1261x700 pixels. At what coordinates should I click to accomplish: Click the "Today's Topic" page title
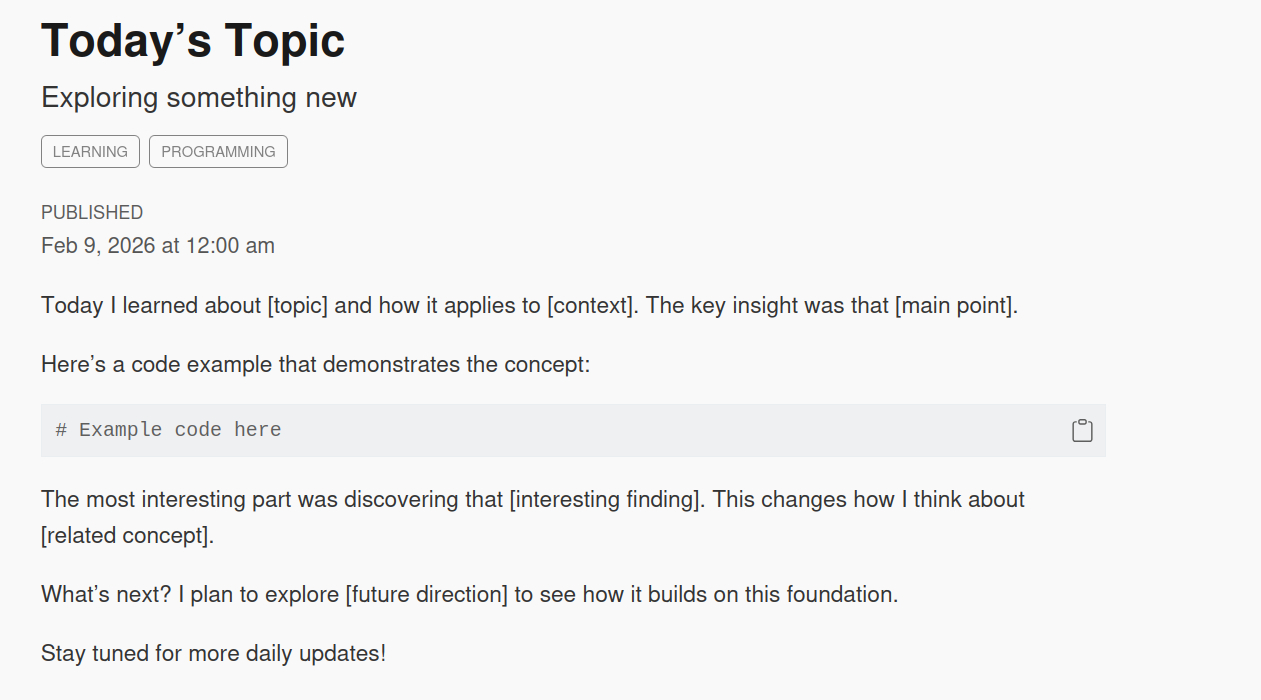pyautogui.click(x=193, y=41)
